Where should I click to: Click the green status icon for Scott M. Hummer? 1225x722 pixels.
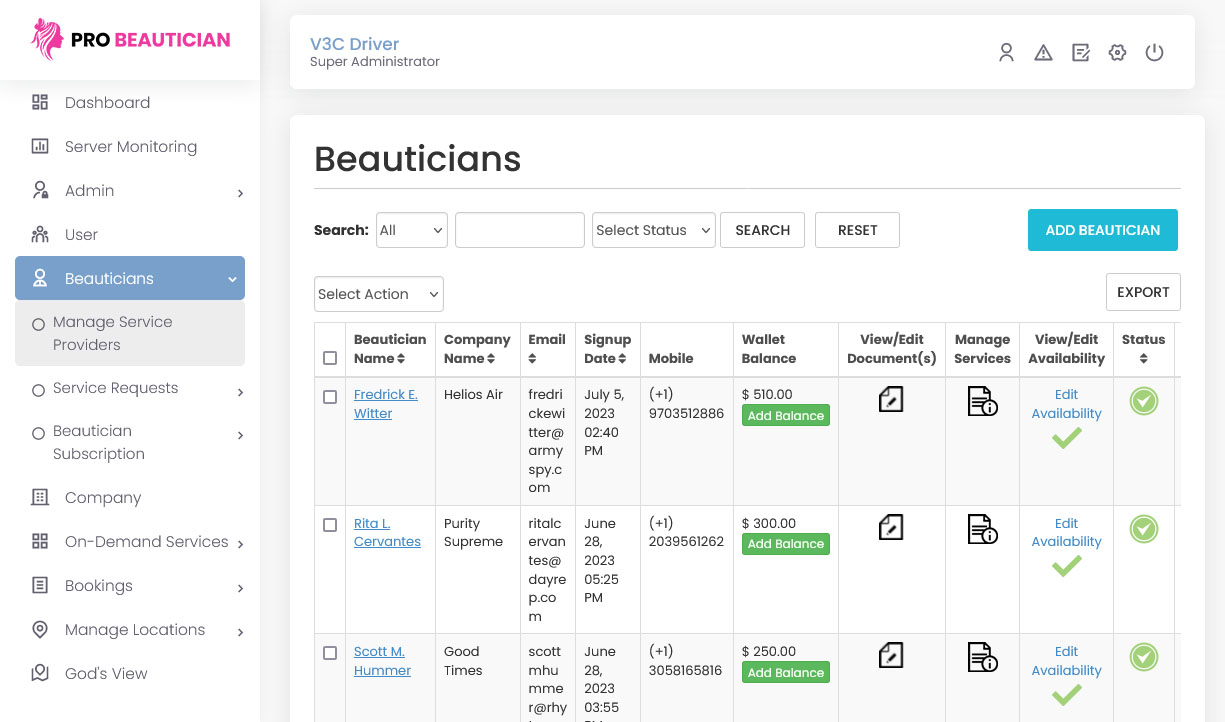click(x=1144, y=657)
